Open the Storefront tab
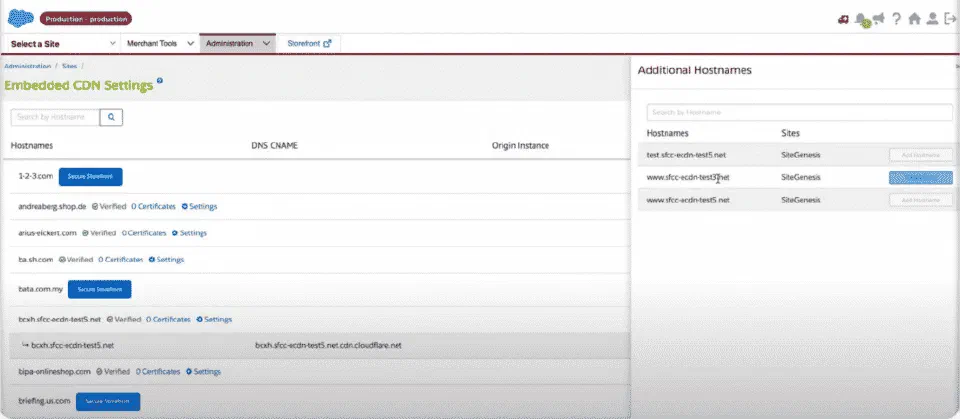 [x=309, y=43]
